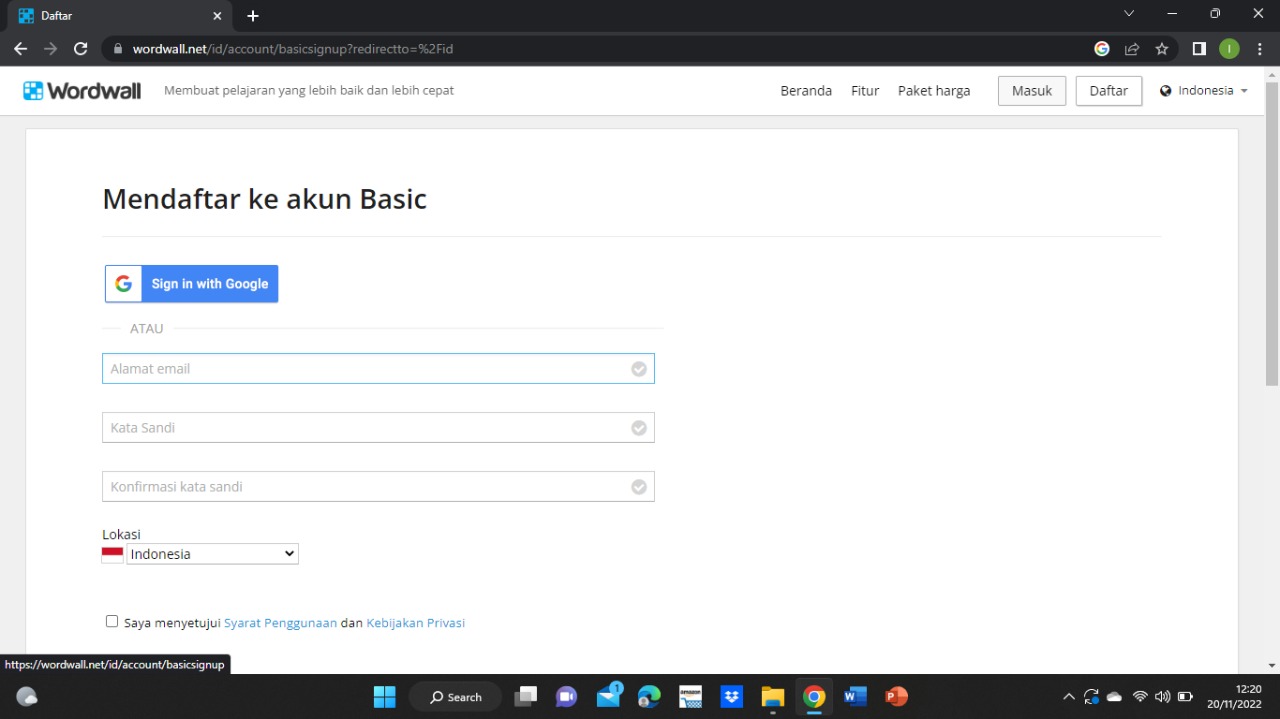This screenshot has height=719, width=1280.
Task: Toggle the browser side panel
Action: click(x=1199, y=48)
